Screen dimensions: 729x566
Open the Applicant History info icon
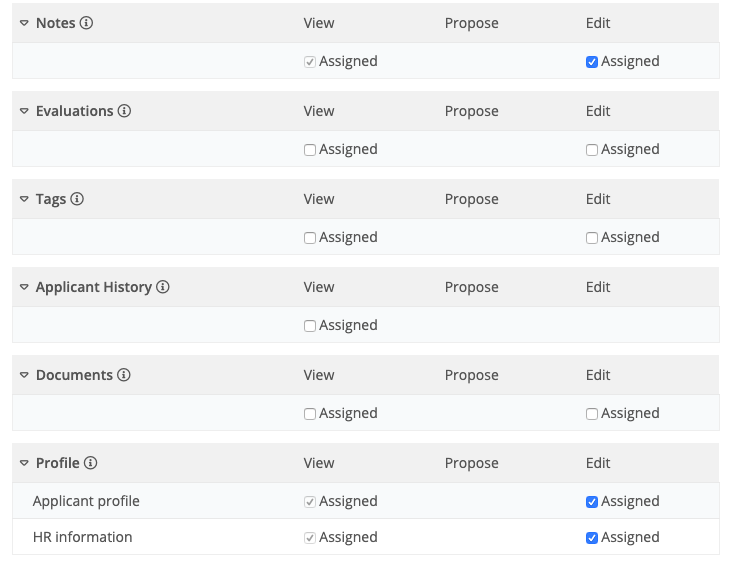coord(163,287)
